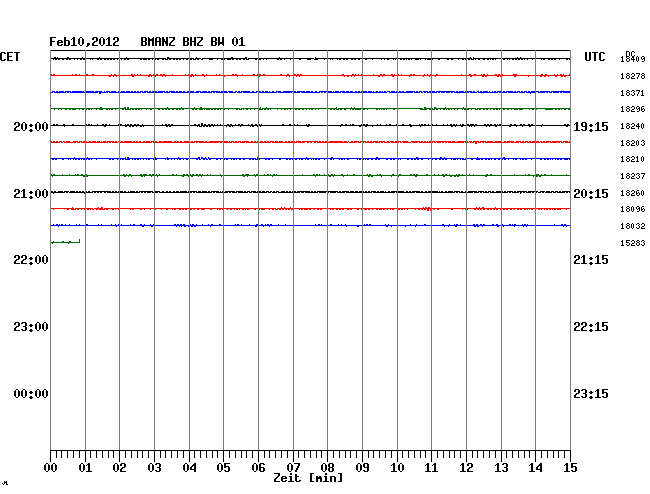Click minute tick label 00
Screen dimensions: 650x494
coord(51,468)
